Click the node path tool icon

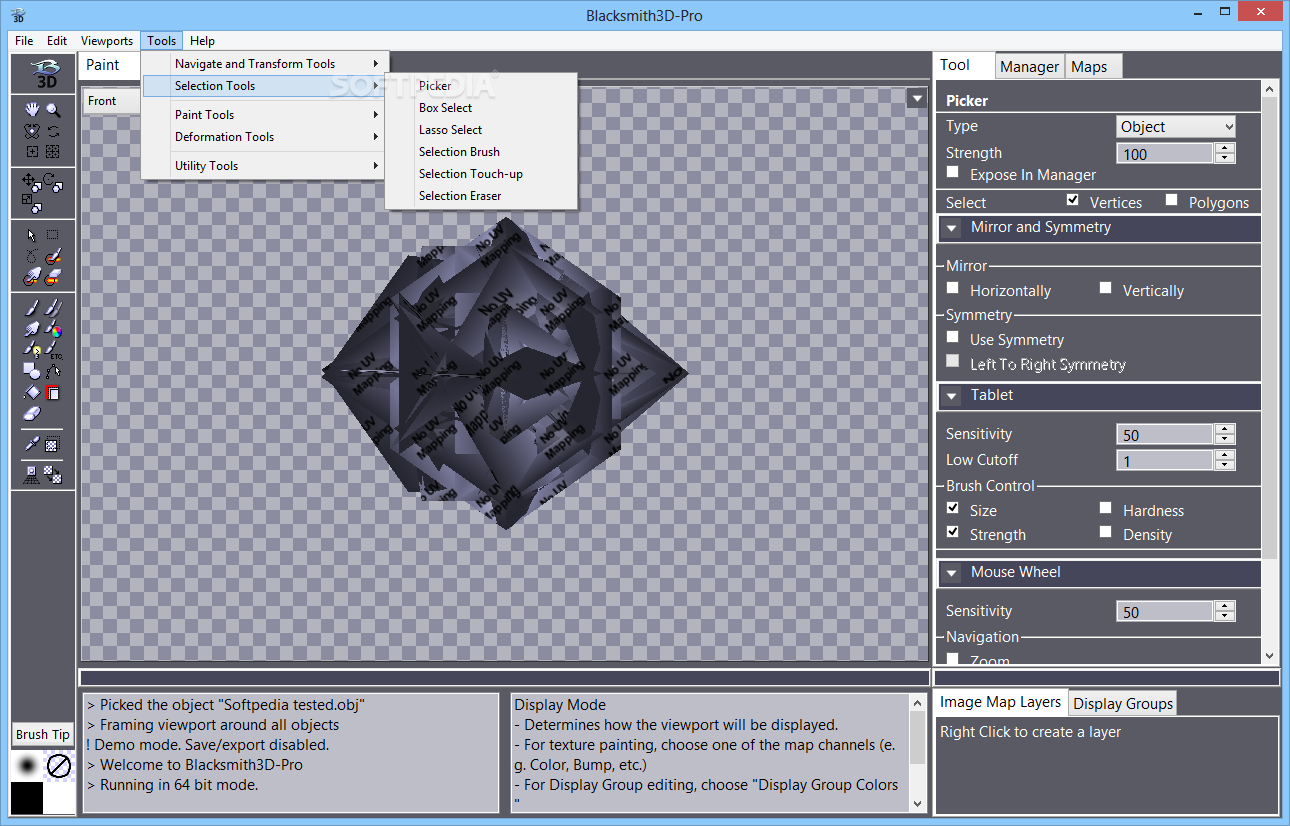click(x=53, y=371)
